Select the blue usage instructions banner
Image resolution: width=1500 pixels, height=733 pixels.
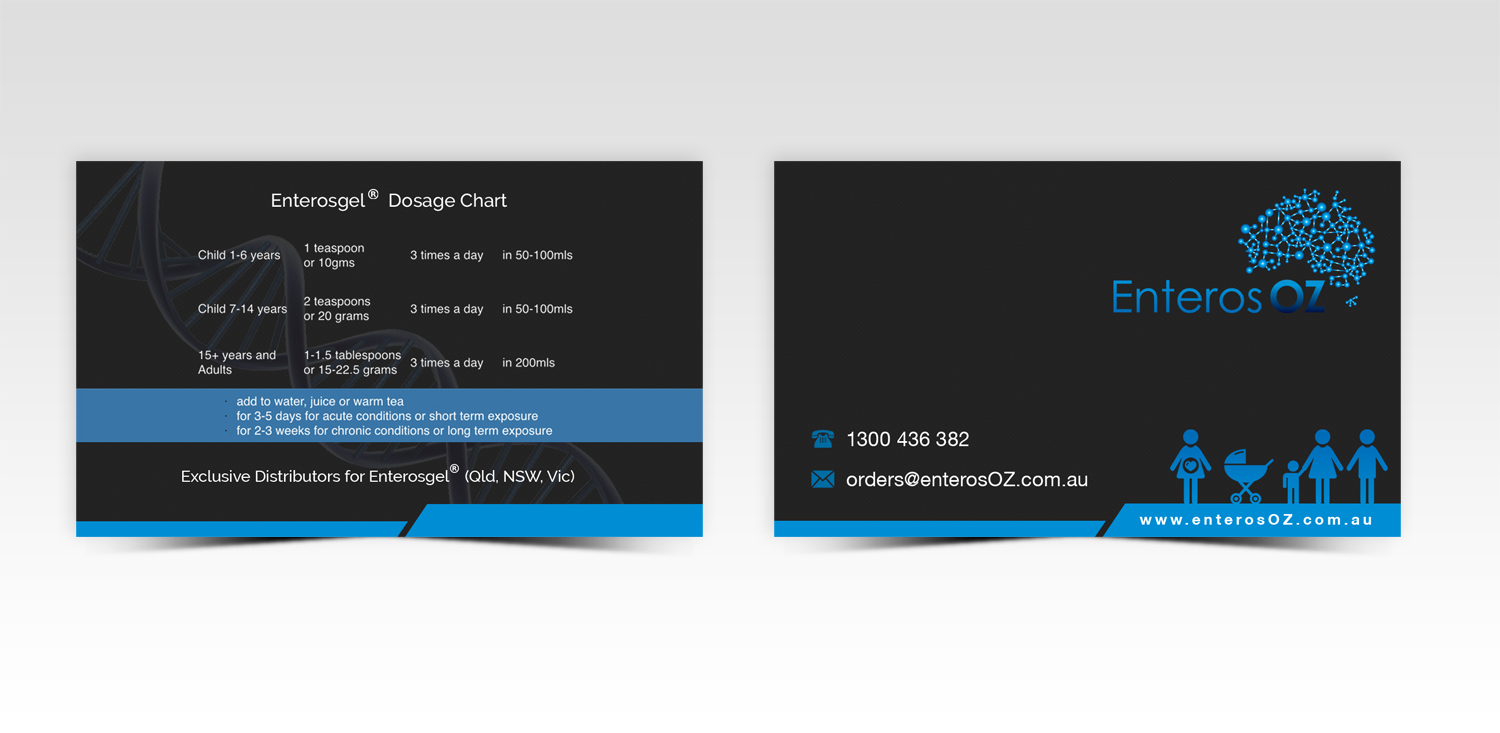point(389,416)
